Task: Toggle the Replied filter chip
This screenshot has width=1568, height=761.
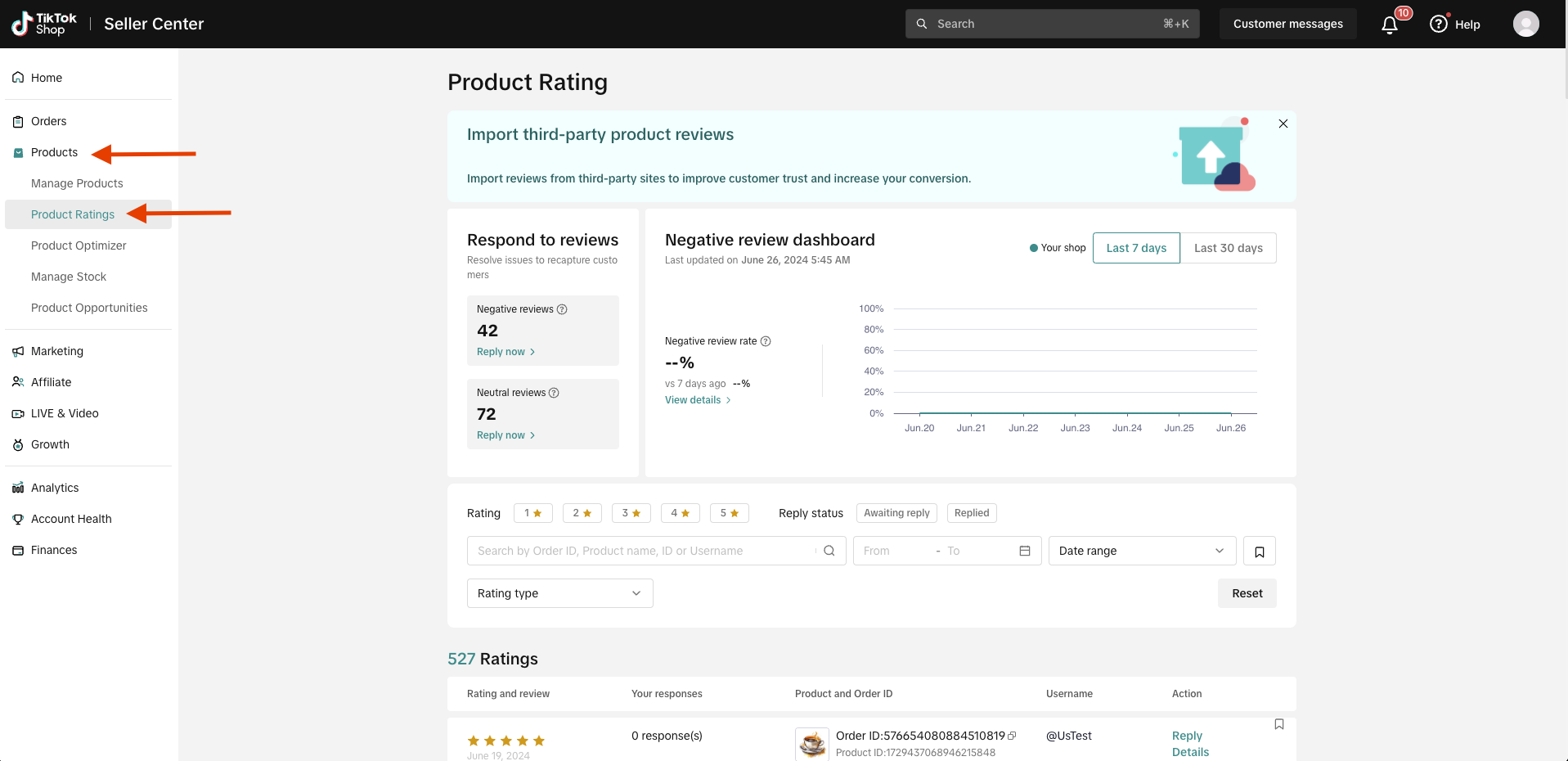Action: coord(971,513)
